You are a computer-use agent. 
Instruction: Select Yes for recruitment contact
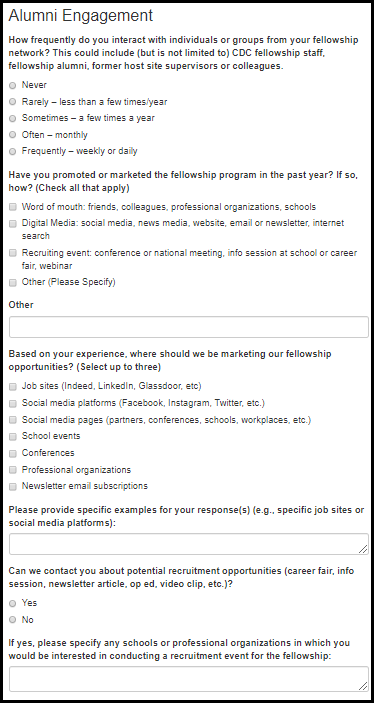click(13, 603)
